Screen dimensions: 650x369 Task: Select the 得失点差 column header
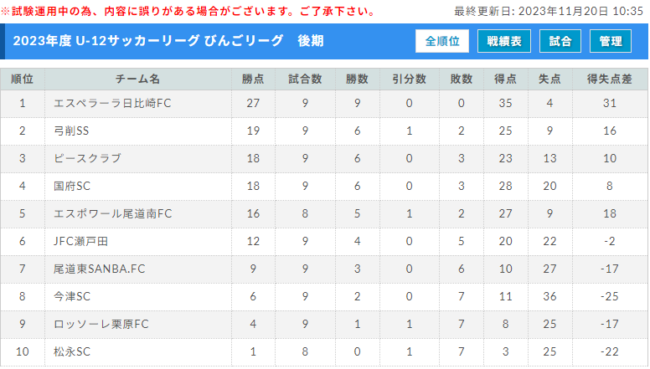pyautogui.click(x=609, y=79)
